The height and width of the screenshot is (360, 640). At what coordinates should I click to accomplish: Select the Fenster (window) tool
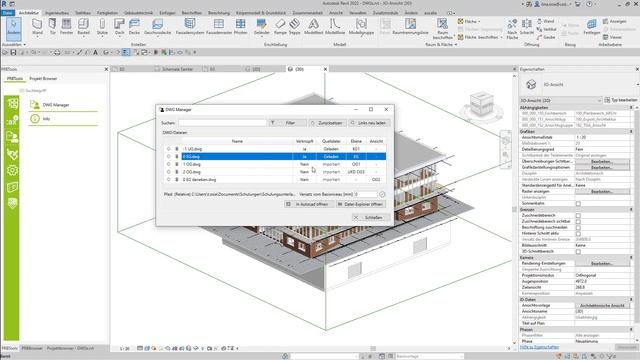(67, 27)
